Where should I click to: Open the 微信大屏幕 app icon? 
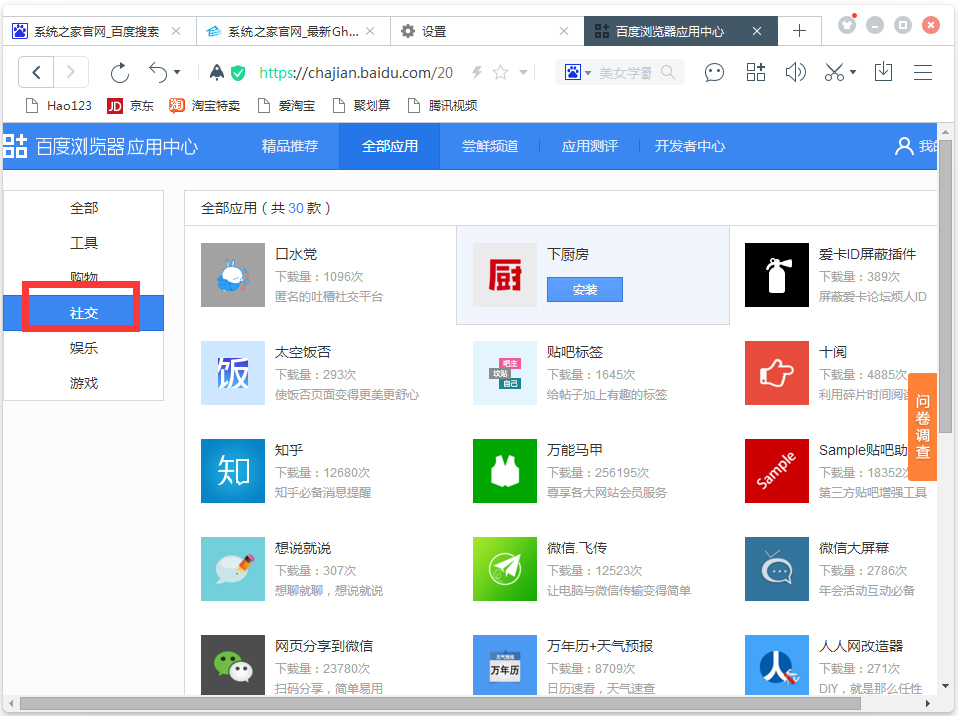click(777, 569)
